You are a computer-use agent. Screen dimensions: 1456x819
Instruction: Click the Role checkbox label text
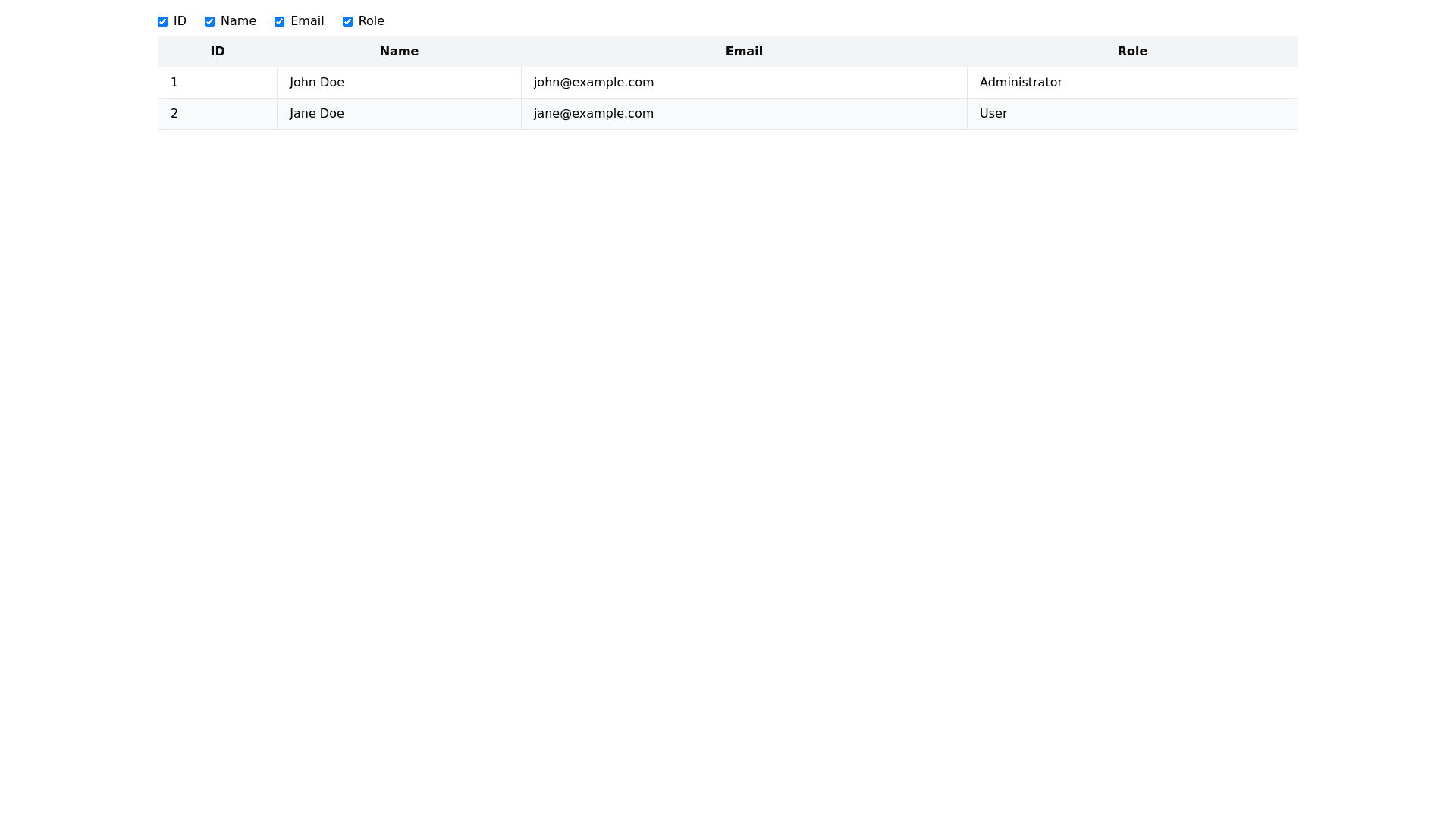pyautogui.click(x=372, y=21)
